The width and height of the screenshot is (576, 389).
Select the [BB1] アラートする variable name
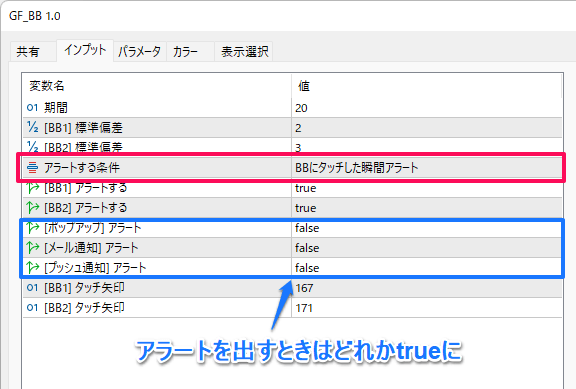pyautogui.click(x=86, y=188)
